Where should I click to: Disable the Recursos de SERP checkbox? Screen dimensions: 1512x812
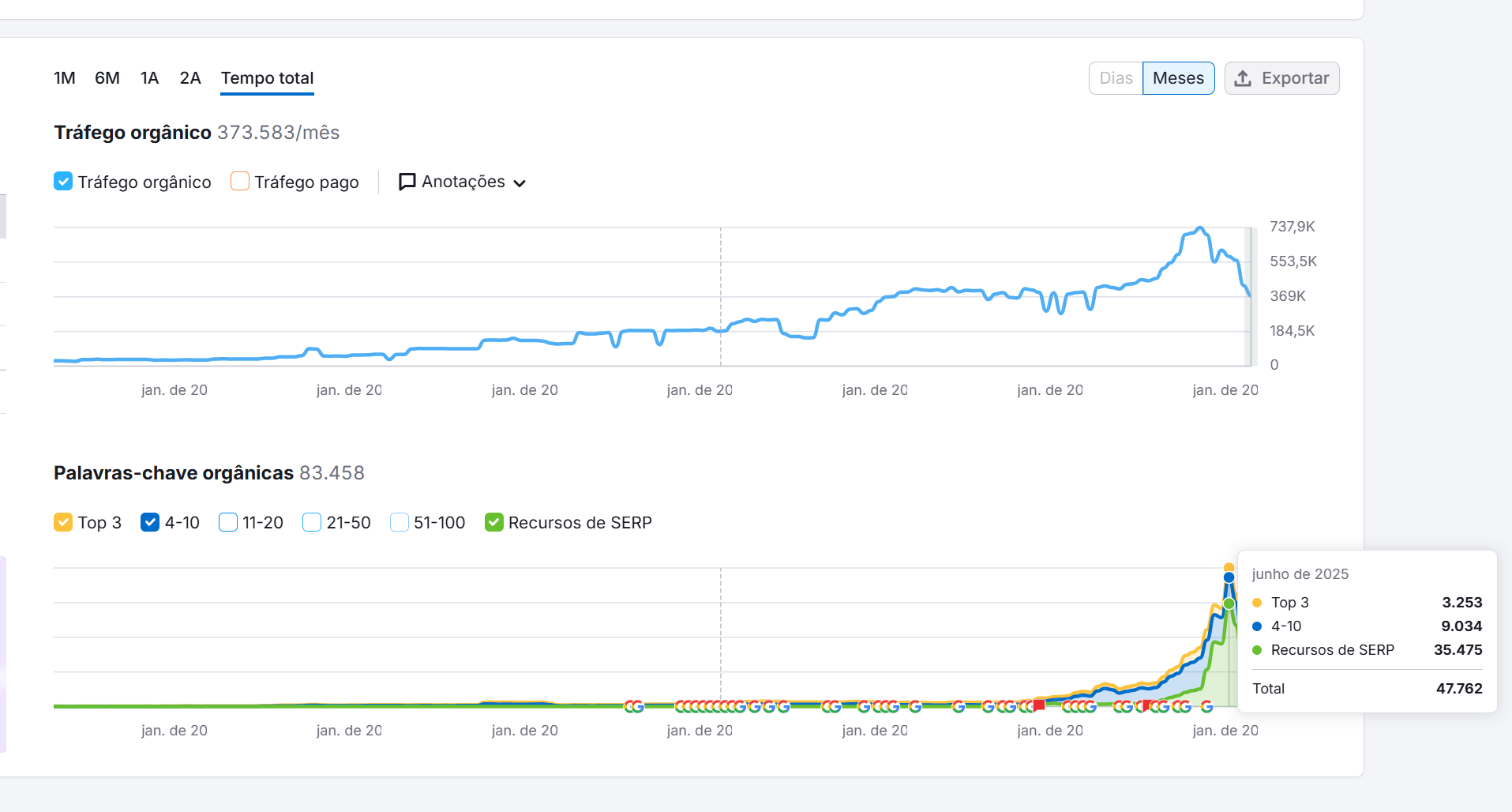(494, 522)
